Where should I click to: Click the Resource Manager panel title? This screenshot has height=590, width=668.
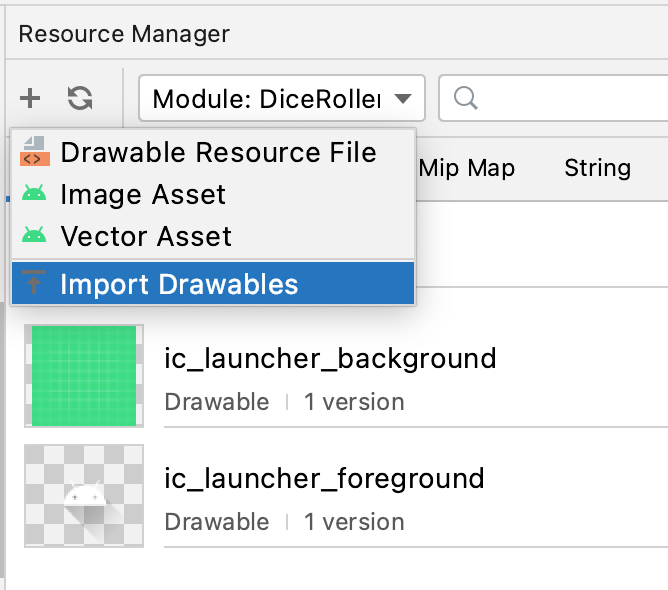(124, 34)
